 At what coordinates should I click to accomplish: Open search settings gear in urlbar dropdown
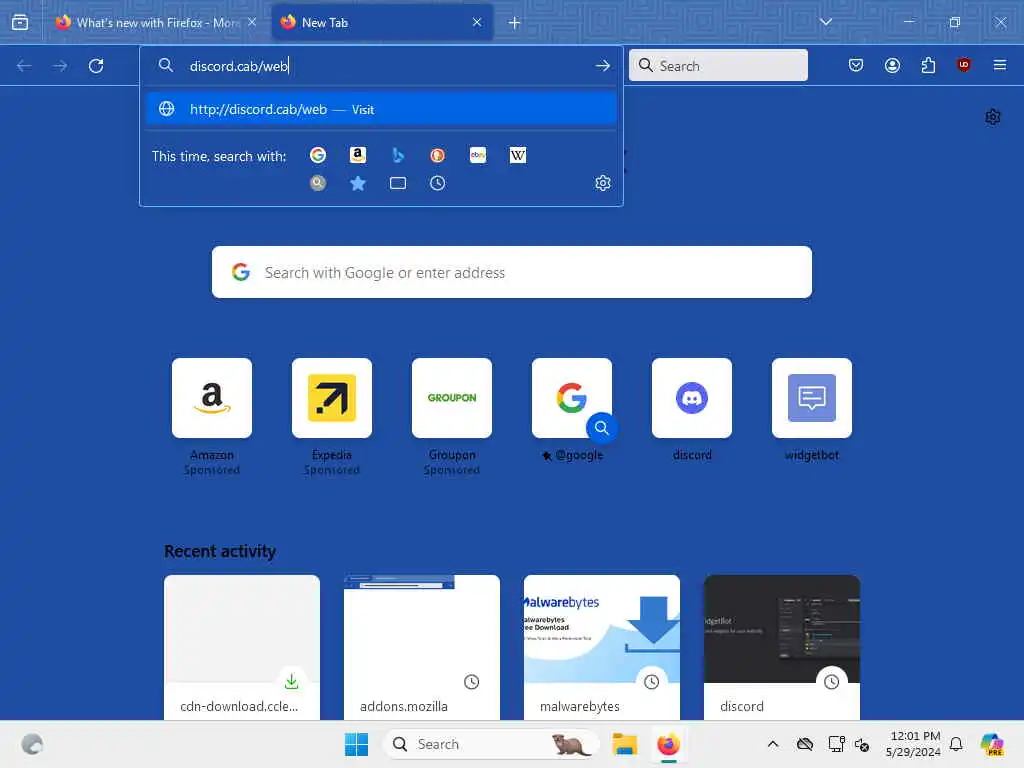coord(603,183)
